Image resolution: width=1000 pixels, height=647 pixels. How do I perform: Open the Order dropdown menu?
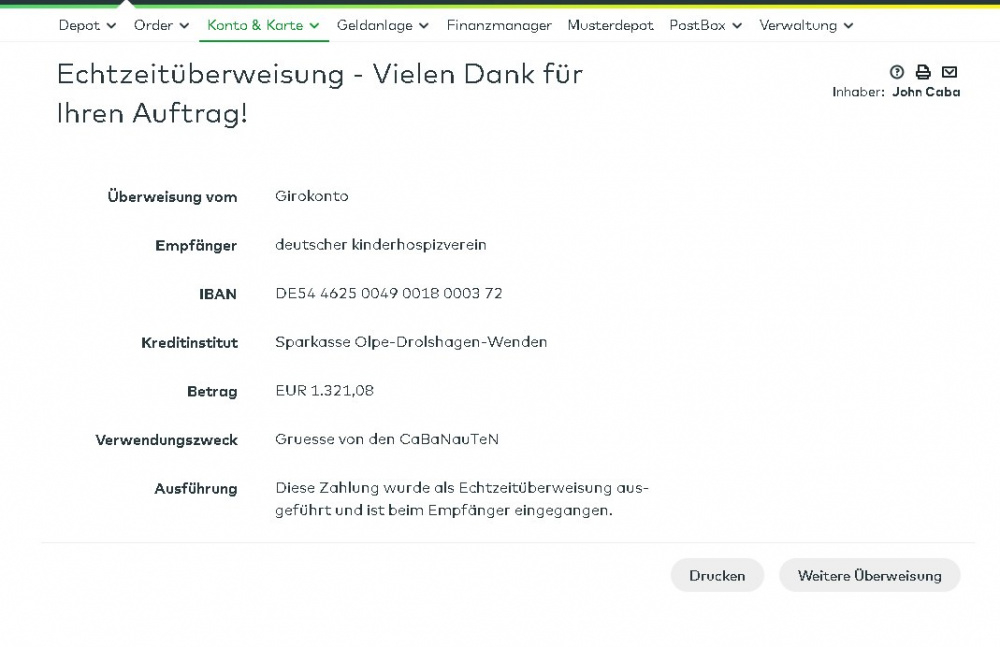(161, 25)
